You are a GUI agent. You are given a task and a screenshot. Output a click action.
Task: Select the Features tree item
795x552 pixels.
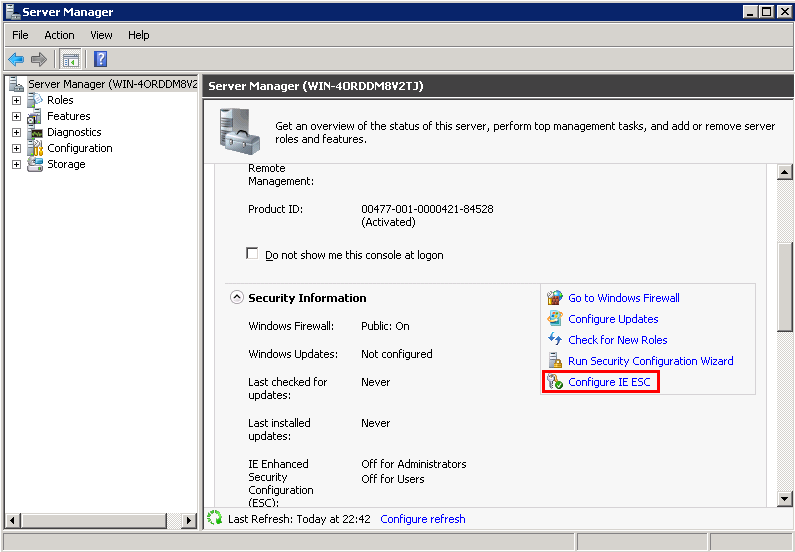[x=68, y=116]
